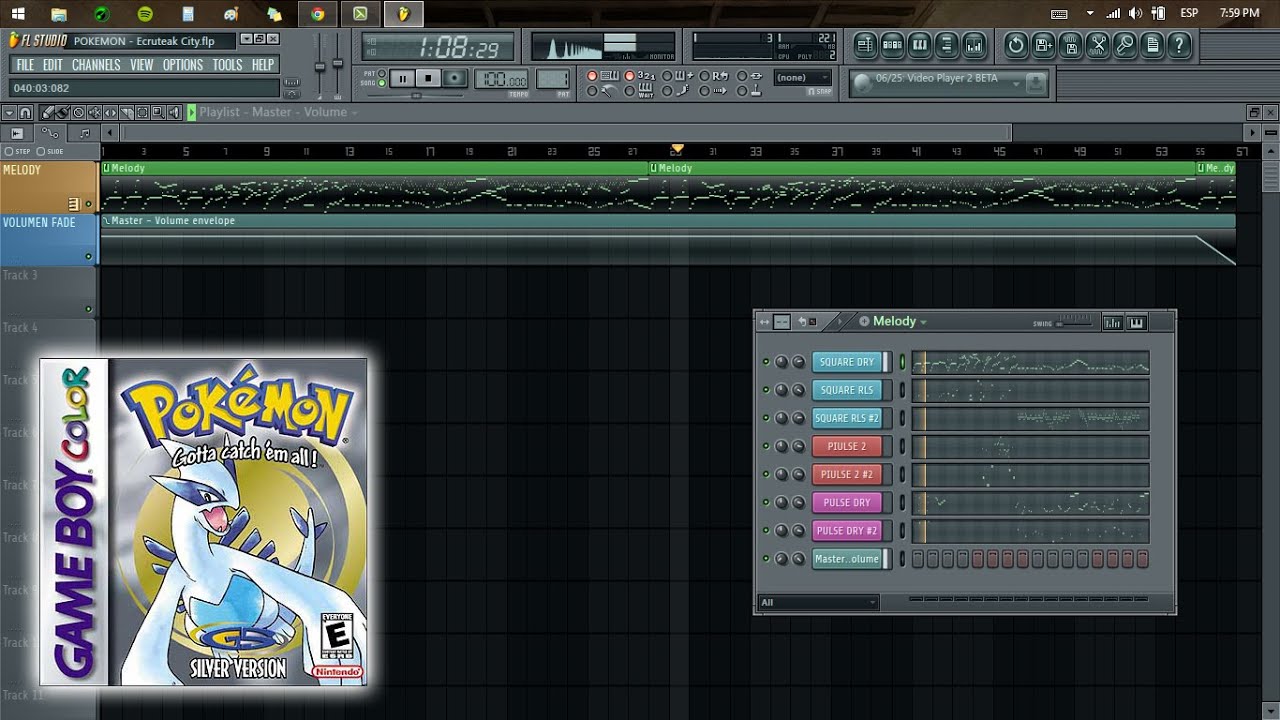The image size is (1280, 720).
Task: Click the one-click audio recording microphone icon
Action: pyautogui.click(x=1125, y=44)
